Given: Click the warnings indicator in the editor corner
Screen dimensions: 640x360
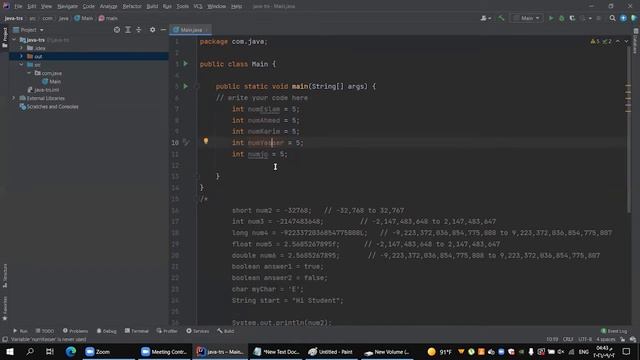Looking at the screenshot, I should click(x=600, y=41).
